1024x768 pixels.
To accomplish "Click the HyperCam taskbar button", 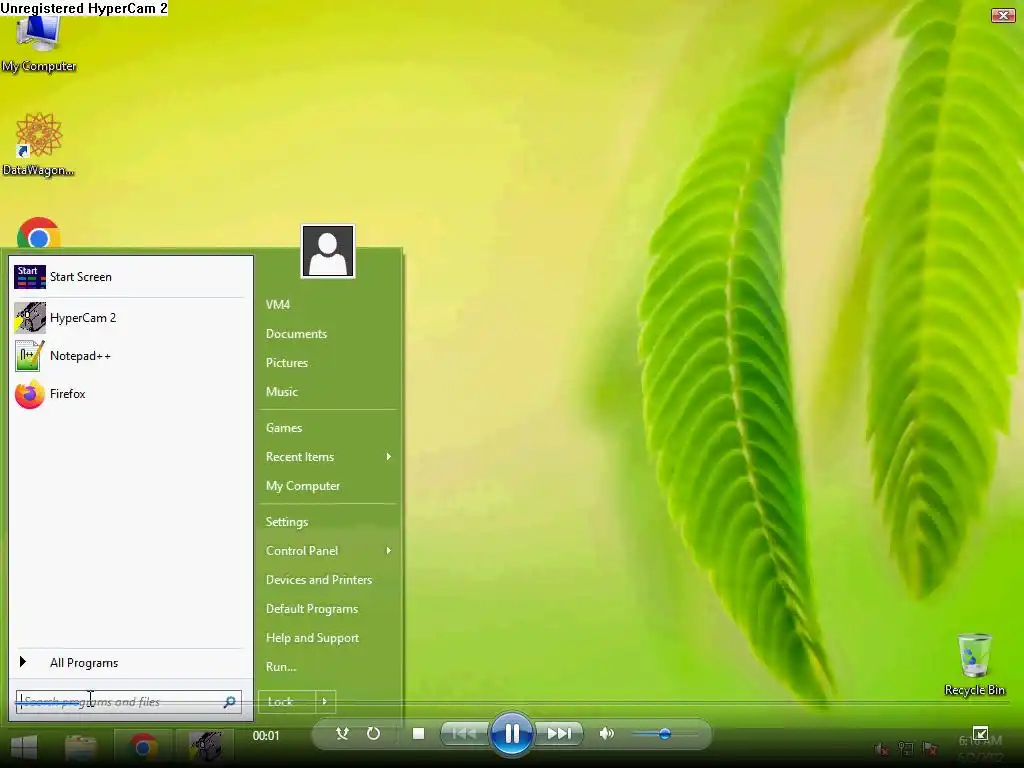I will point(206,746).
